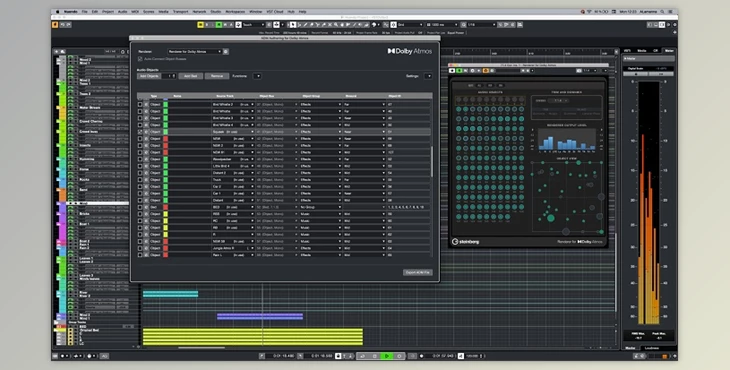Click the blue Renderer Output Level meter
Viewport: 730px width, 370px height.
click(567, 140)
